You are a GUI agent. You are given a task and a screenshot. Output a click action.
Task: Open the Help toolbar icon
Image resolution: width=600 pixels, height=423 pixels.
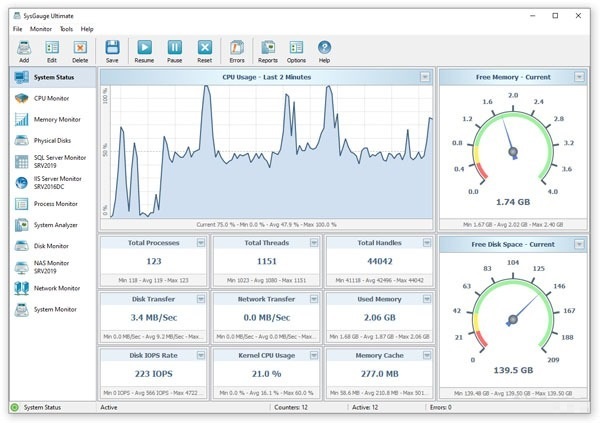tap(324, 47)
